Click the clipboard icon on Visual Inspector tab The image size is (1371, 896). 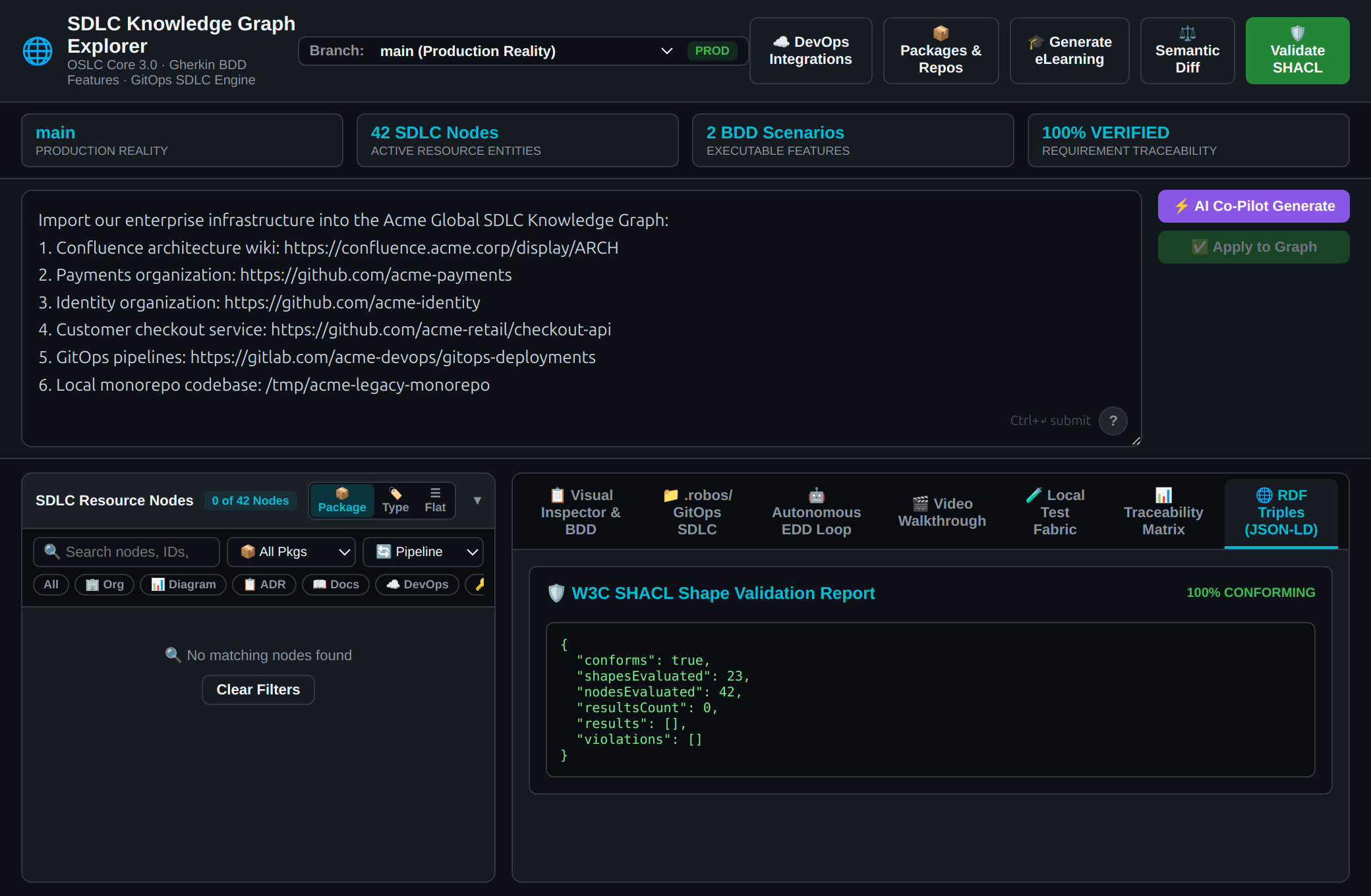coord(558,495)
